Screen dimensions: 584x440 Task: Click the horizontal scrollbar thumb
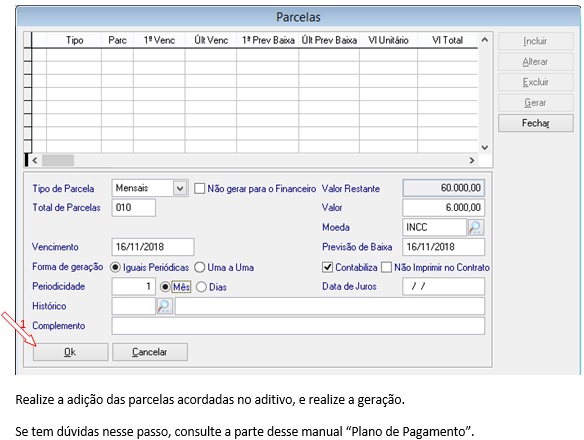pos(58,161)
